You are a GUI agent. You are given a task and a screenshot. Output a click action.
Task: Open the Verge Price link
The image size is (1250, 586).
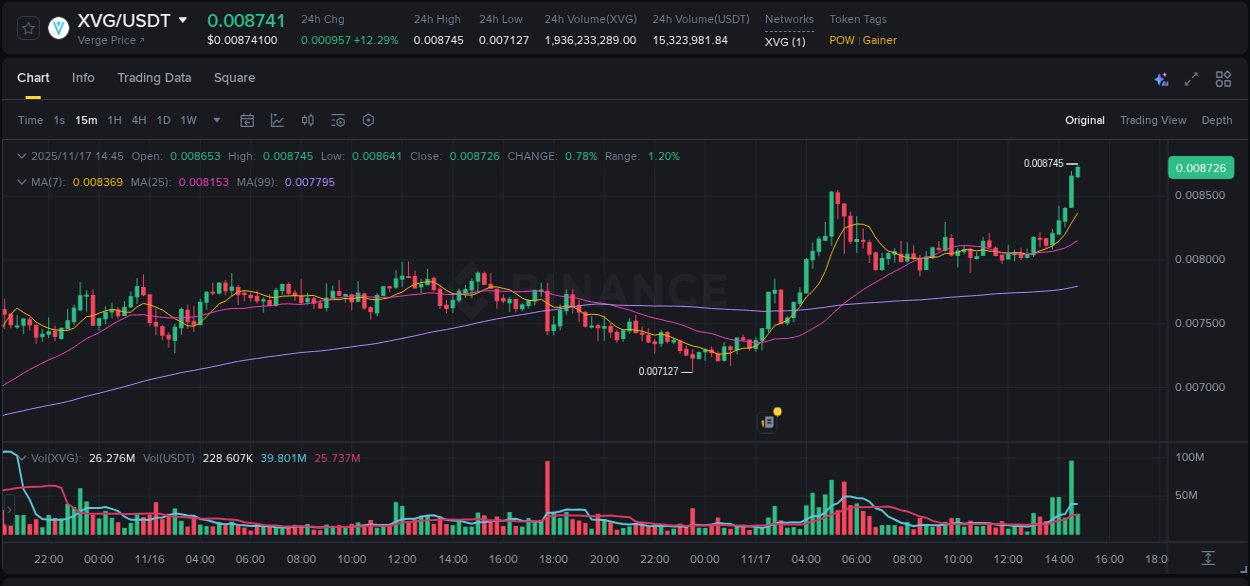110,40
